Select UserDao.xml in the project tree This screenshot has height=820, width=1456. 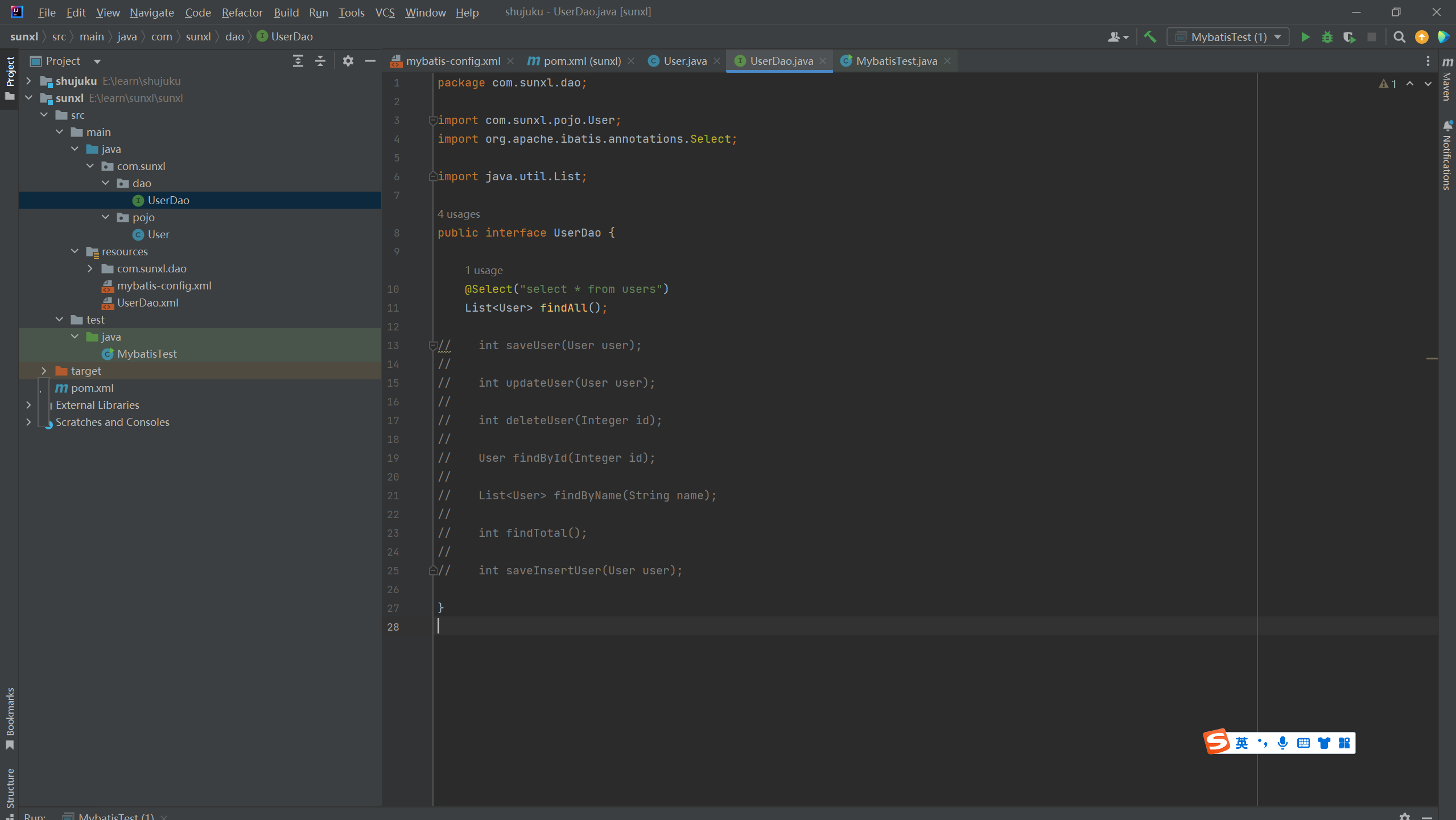tap(147, 303)
